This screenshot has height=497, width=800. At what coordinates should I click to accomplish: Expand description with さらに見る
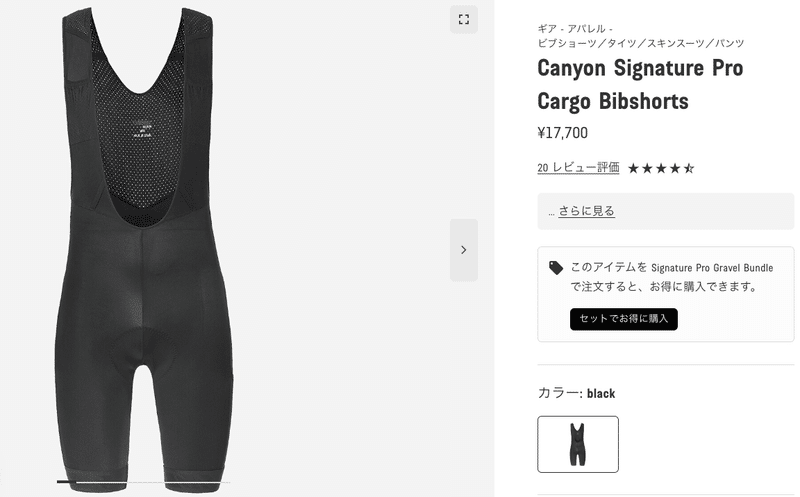[x=586, y=211]
